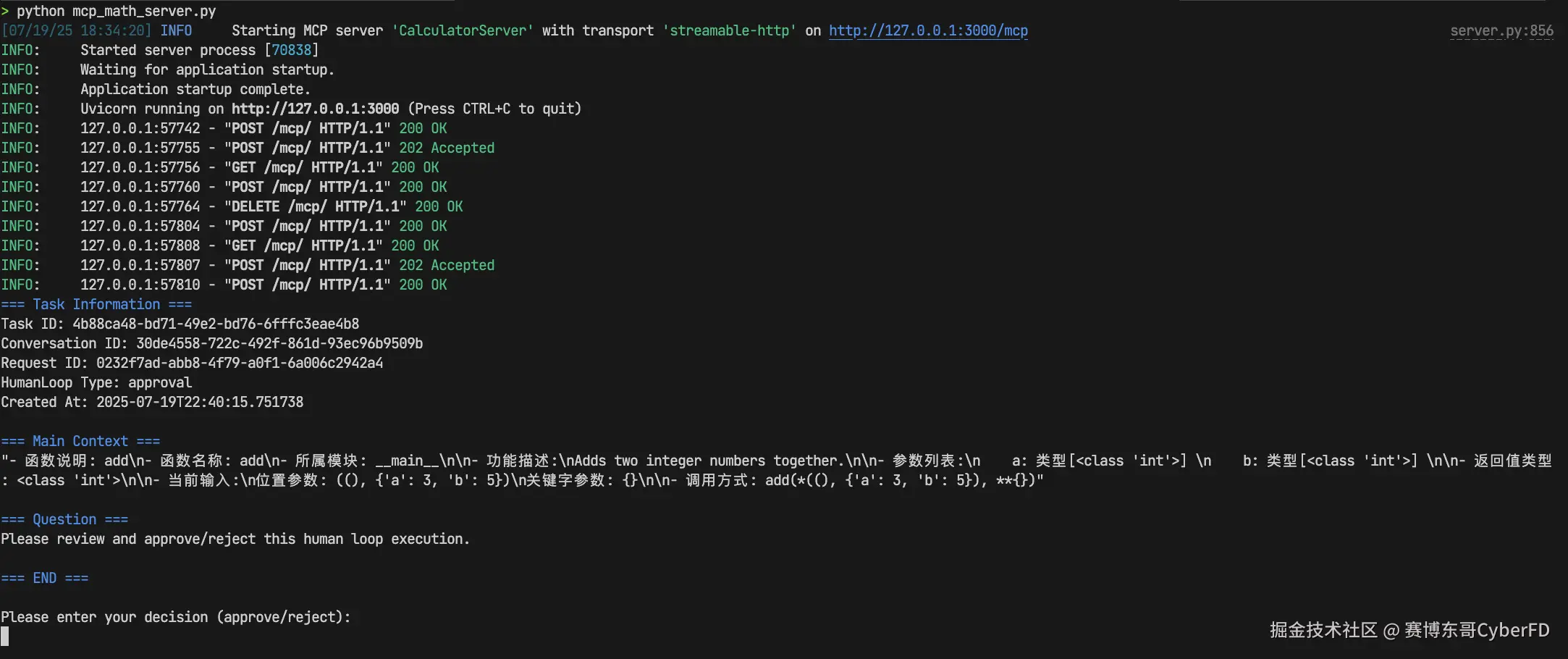Click the END section marker
The width and height of the screenshot is (1568, 659).
click(45, 578)
